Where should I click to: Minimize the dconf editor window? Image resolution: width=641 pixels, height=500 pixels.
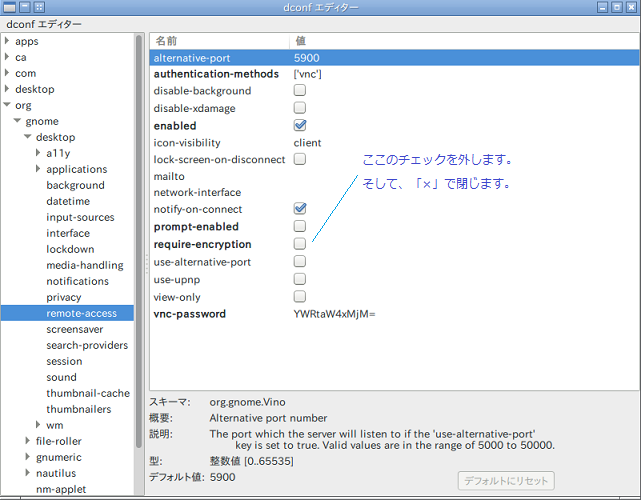(x=602, y=7)
